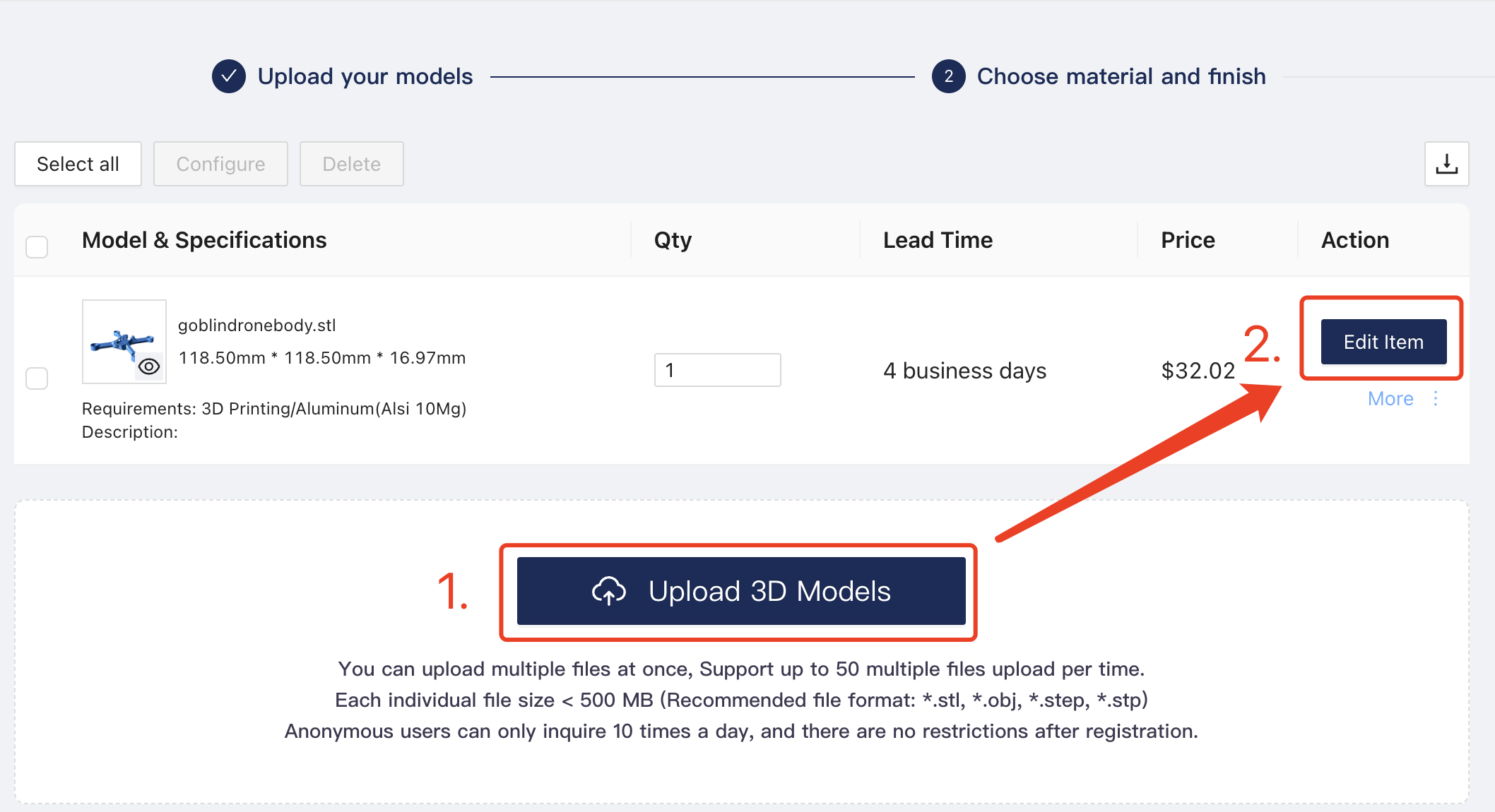
Task: Click the Upload 3D Models button
Action: (740, 591)
